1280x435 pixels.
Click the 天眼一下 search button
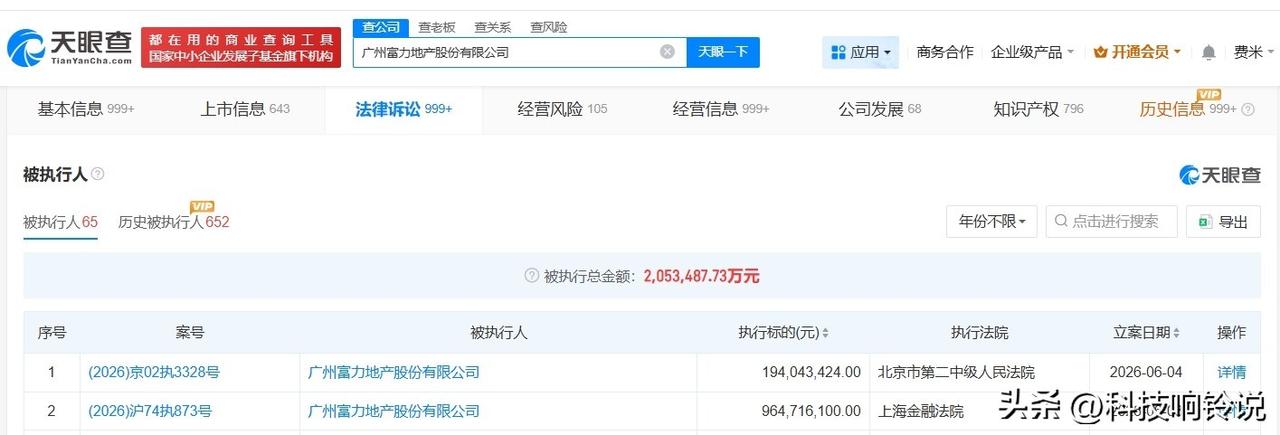pos(723,52)
